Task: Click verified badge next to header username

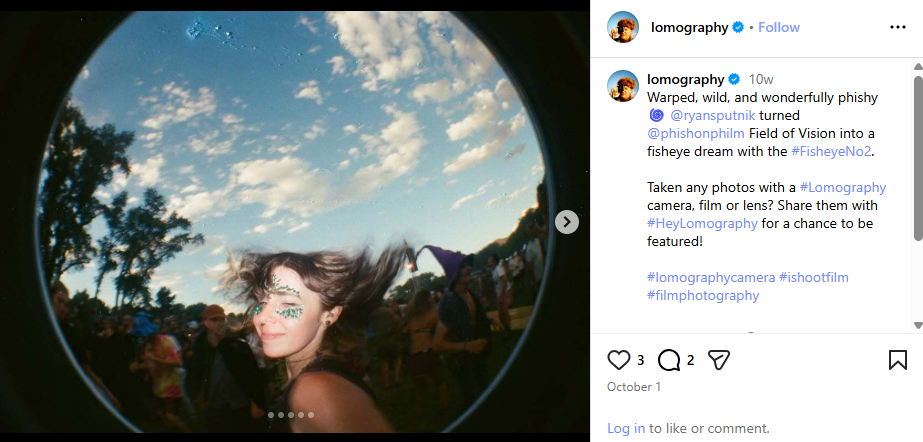Action: point(738,28)
